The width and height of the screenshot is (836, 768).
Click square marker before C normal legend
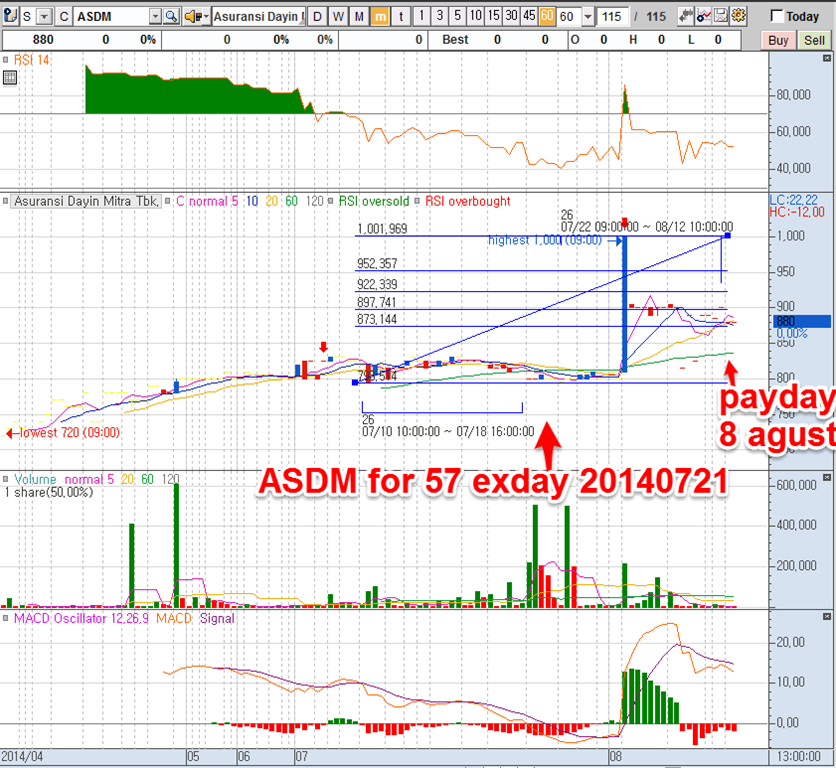click(167, 201)
